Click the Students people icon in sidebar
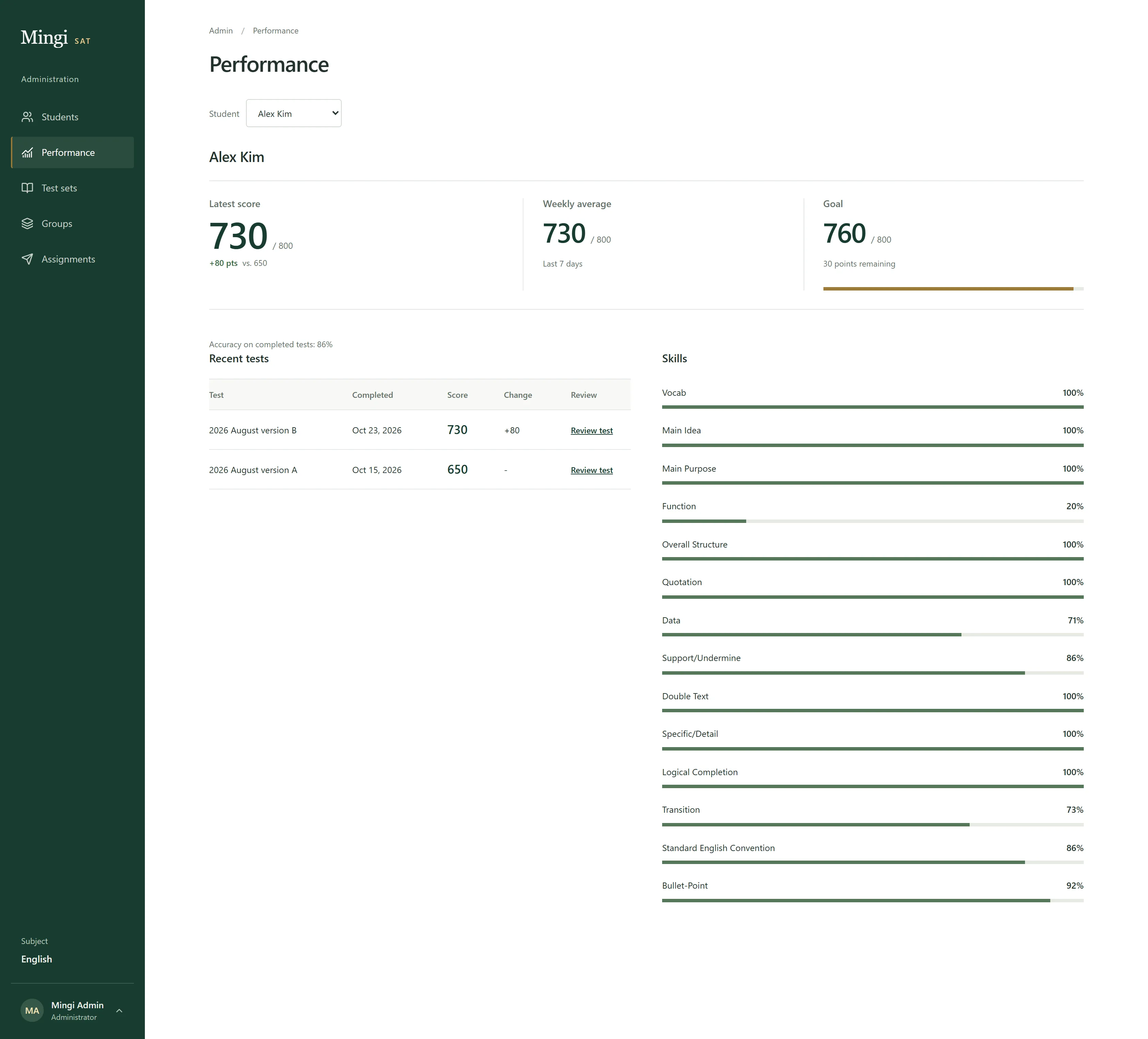Viewport: 1148px width, 1039px height. [27, 117]
